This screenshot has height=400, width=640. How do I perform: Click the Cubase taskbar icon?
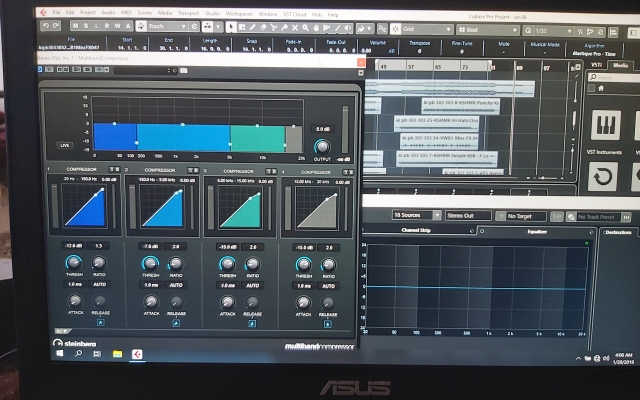tap(137, 354)
